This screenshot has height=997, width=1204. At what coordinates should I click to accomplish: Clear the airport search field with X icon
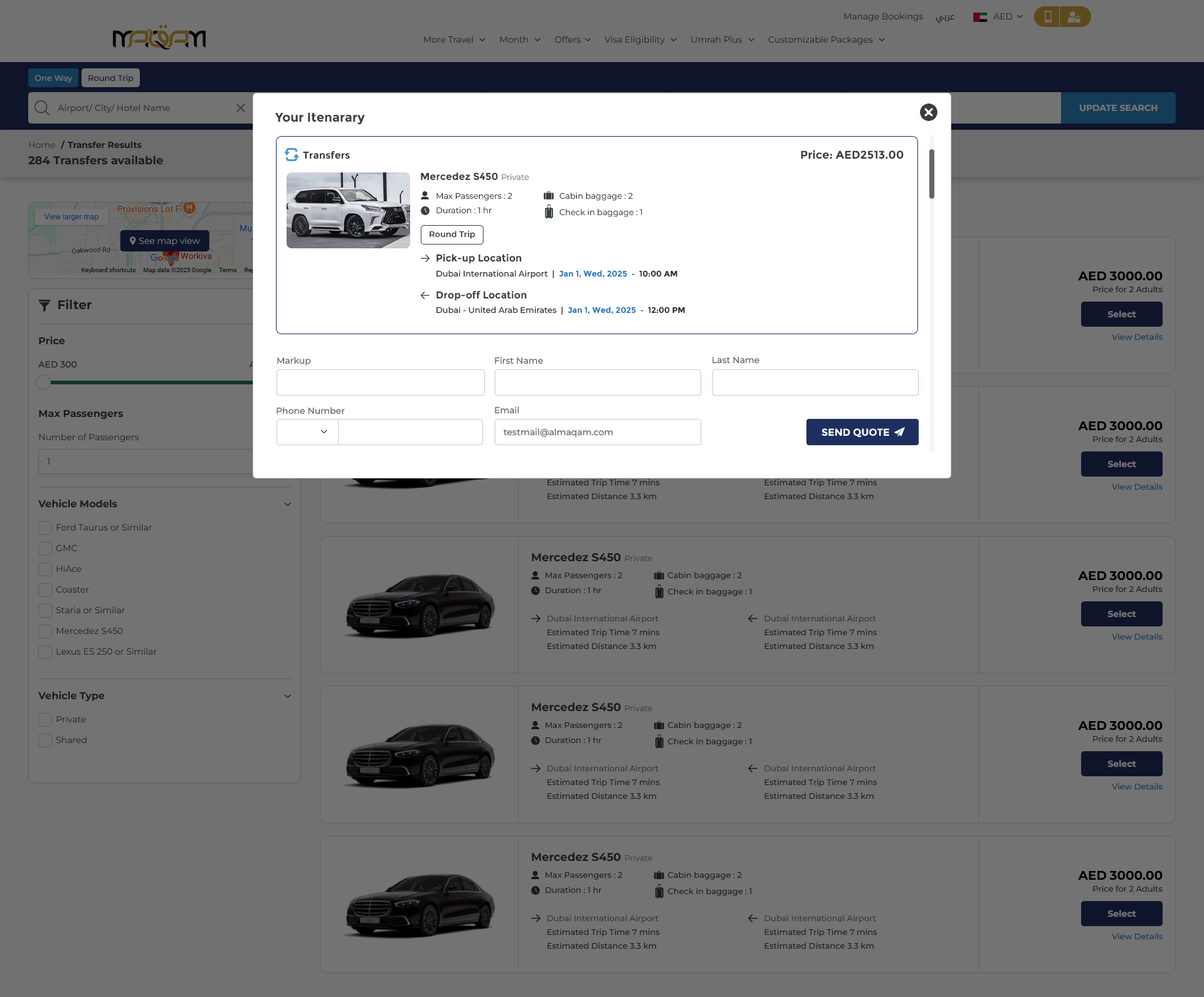click(240, 108)
